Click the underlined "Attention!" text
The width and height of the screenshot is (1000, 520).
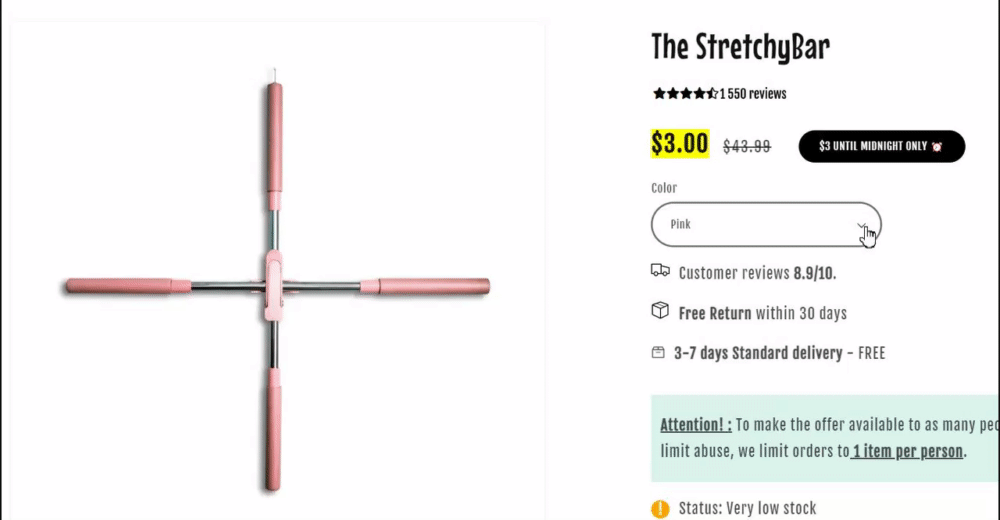coord(695,425)
